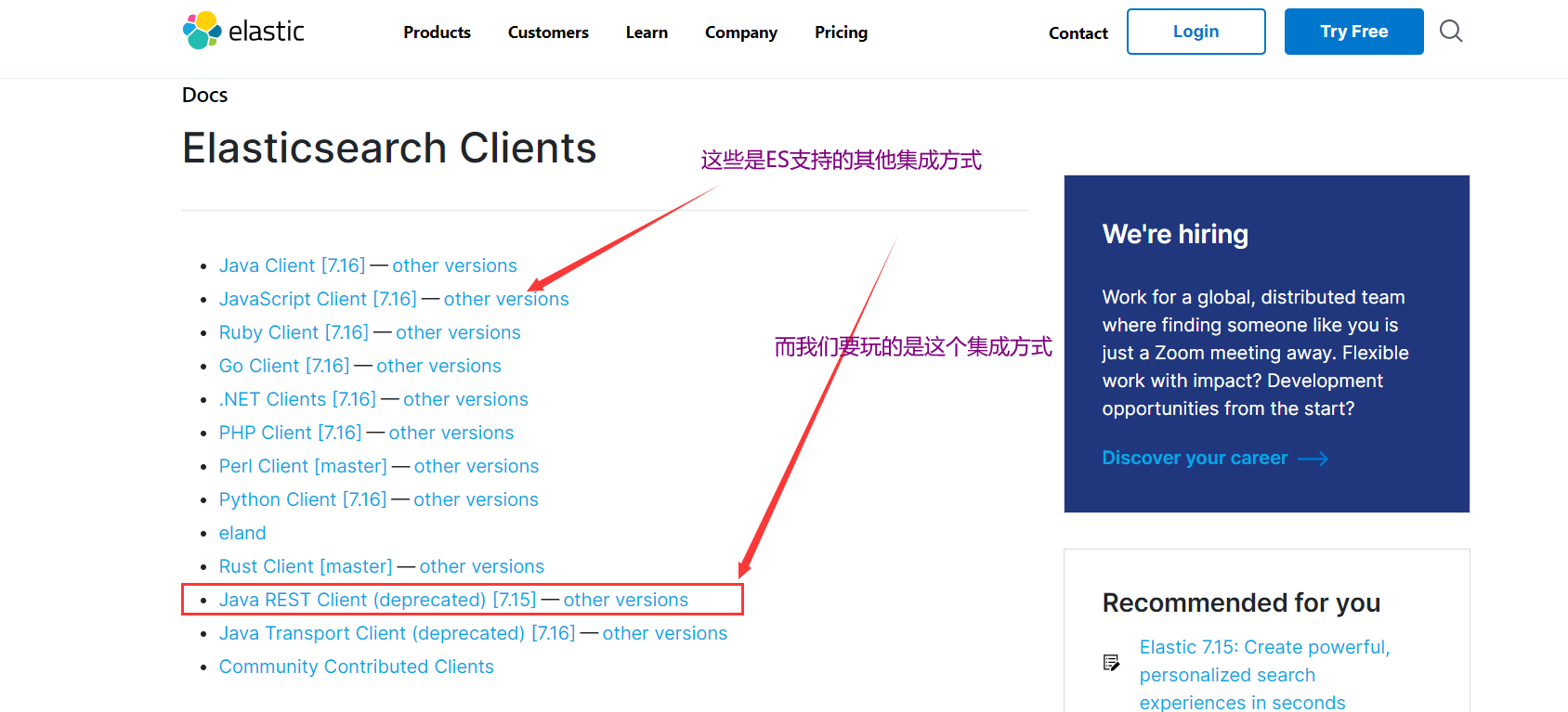Click the Recommended for you heading
The image size is (1568, 712).
point(1241,603)
